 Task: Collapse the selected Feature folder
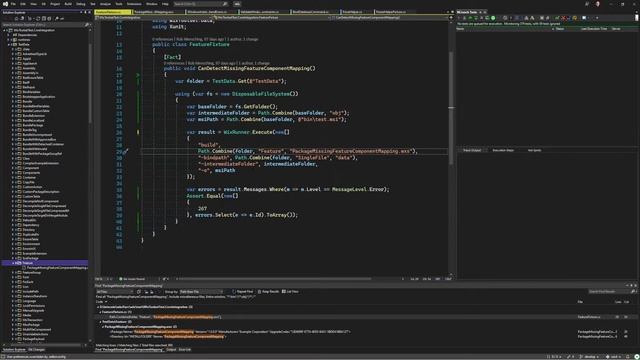[x=13, y=263]
